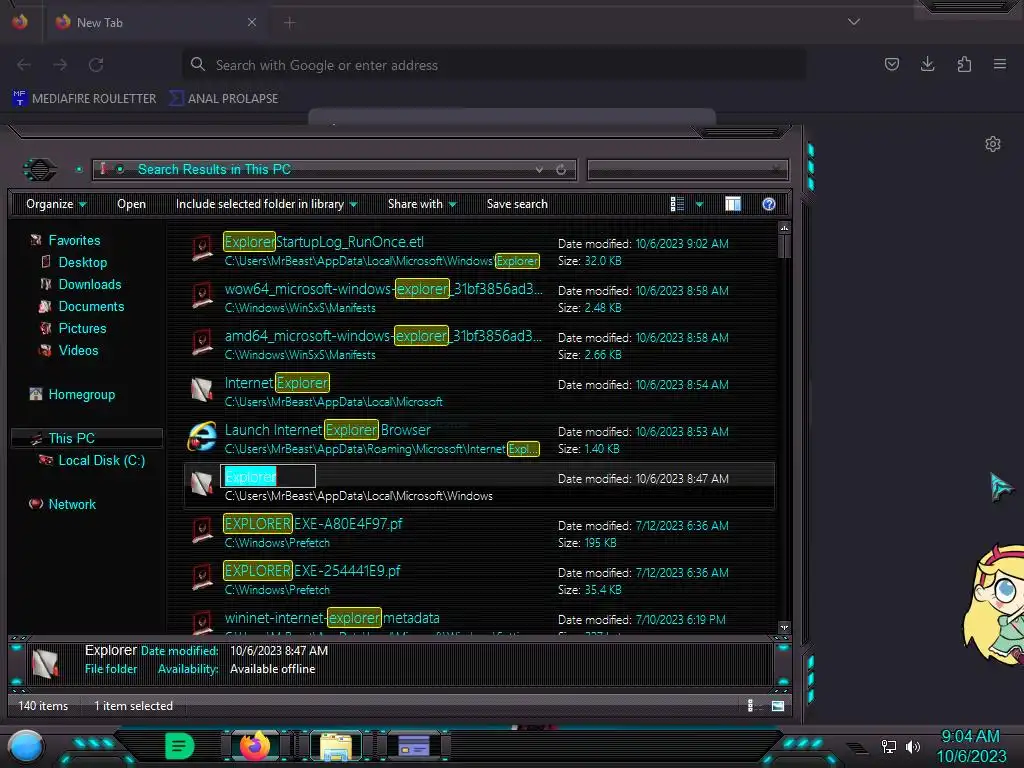
Task: Click the Internet Explorer shortcut icon
Action: 202,437
